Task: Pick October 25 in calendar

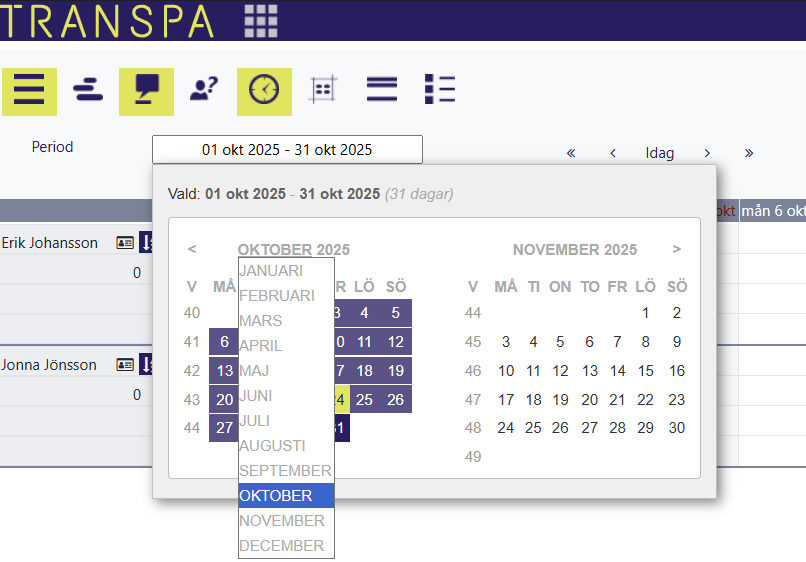Action: pos(364,400)
